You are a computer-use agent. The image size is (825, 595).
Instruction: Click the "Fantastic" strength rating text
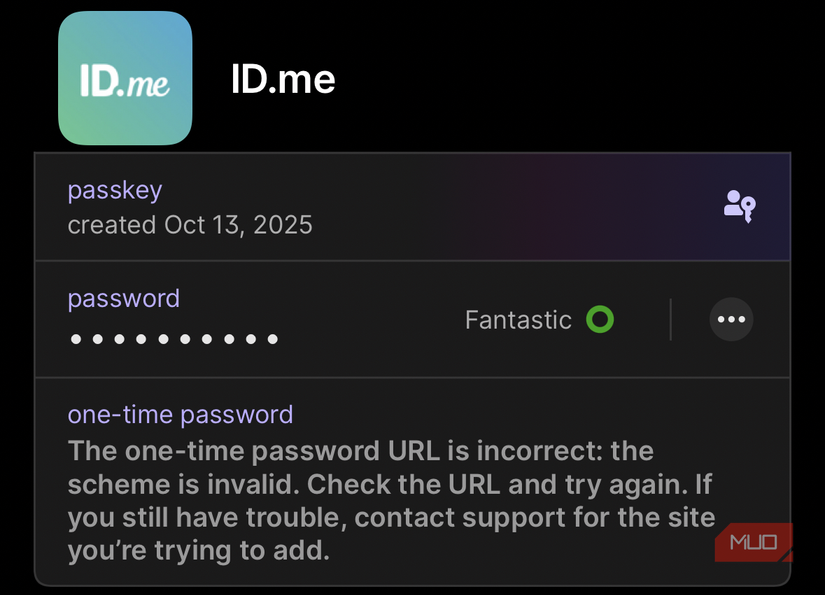point(518,320)
